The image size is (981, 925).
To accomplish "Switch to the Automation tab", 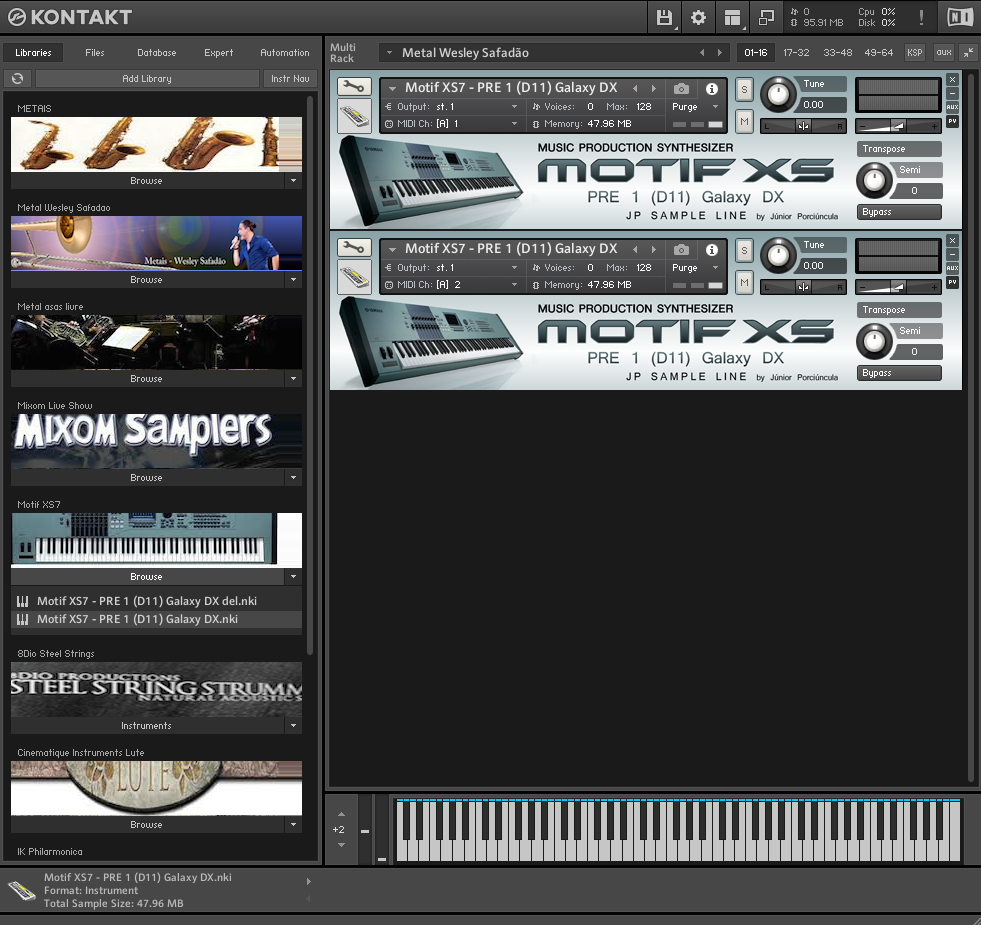I will pos(285,53).
